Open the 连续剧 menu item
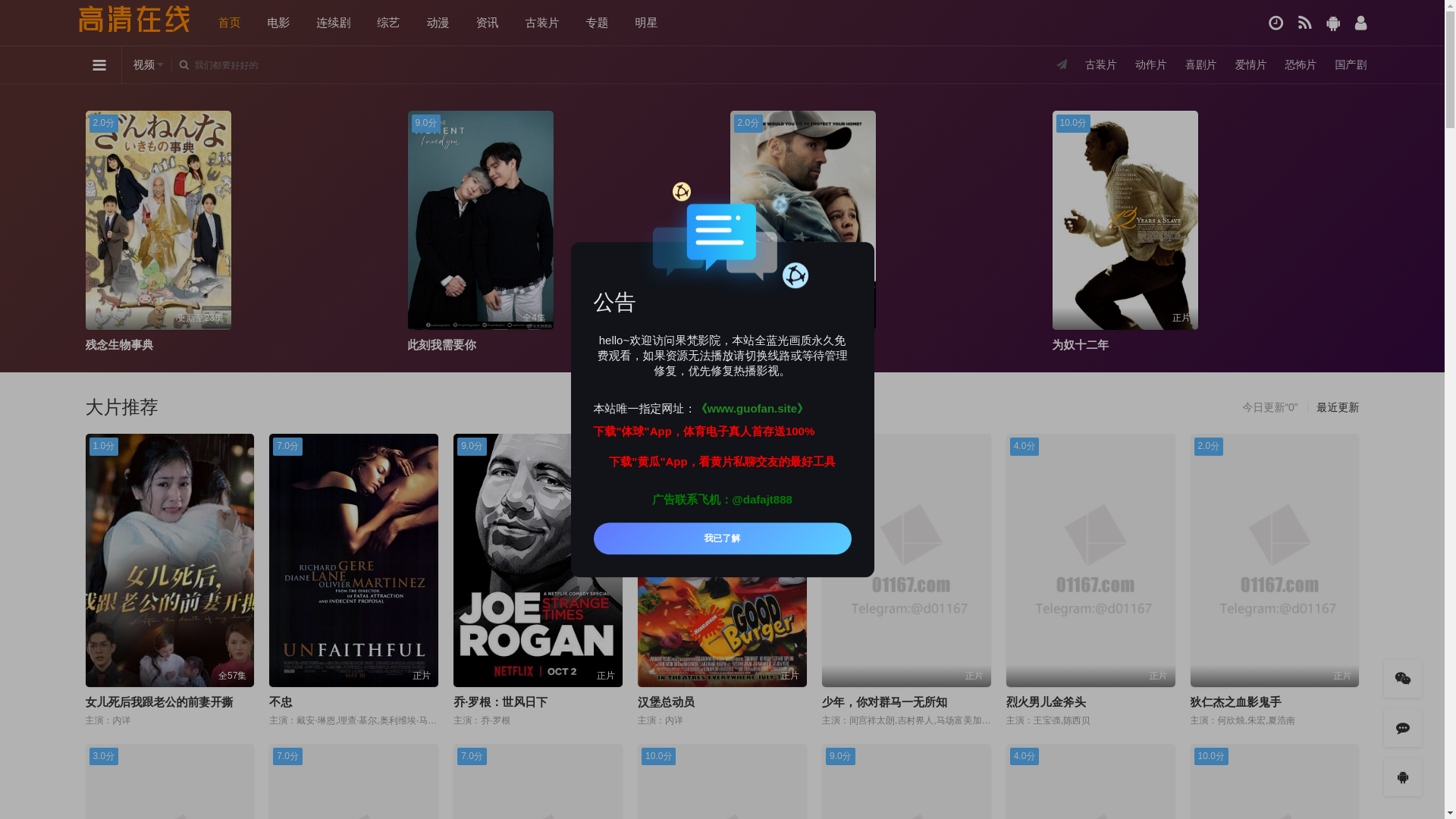The image size is (1456, 819). point(334,23)
